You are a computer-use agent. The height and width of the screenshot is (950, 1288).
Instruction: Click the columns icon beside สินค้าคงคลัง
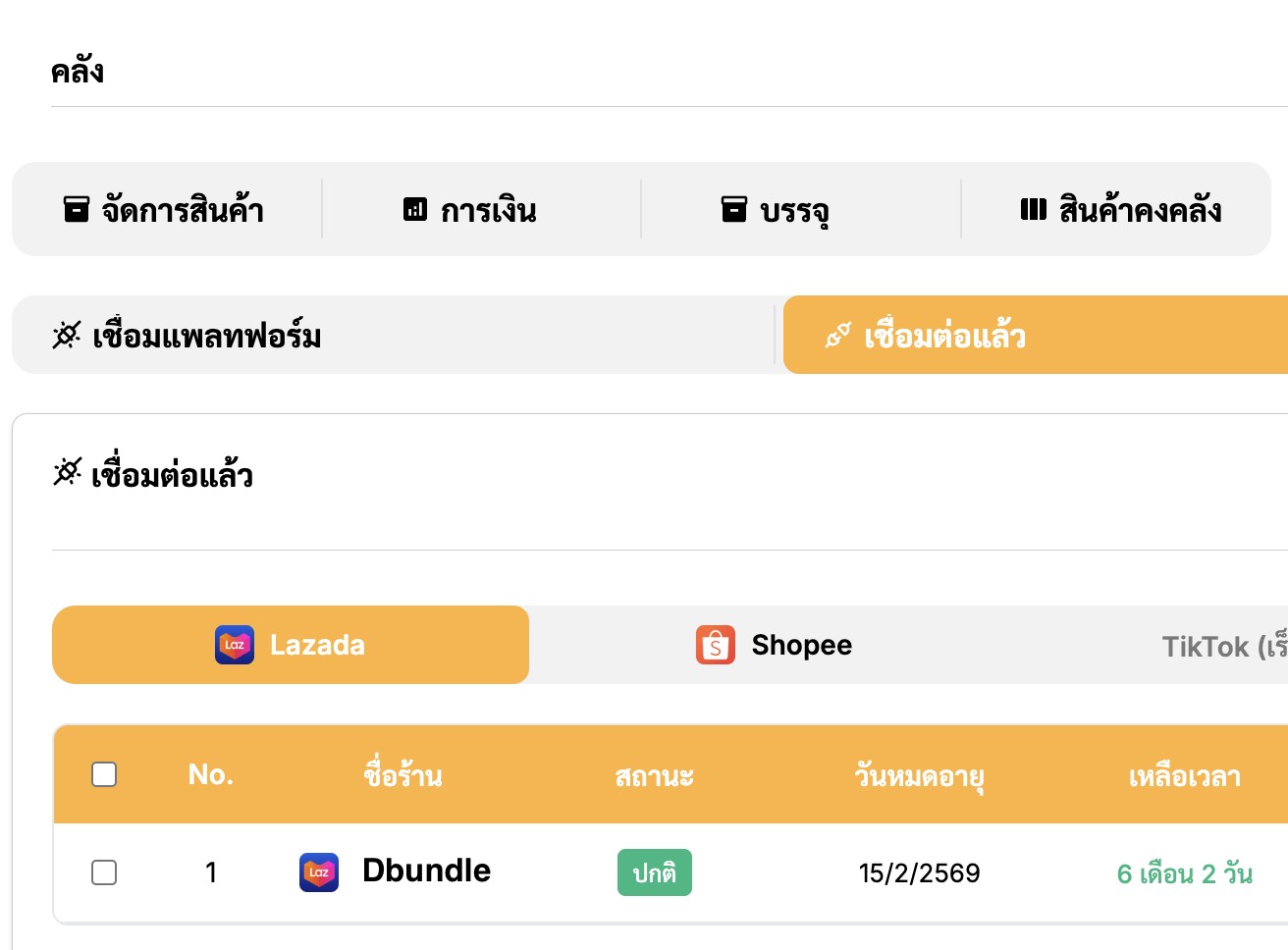[1034, 209]
